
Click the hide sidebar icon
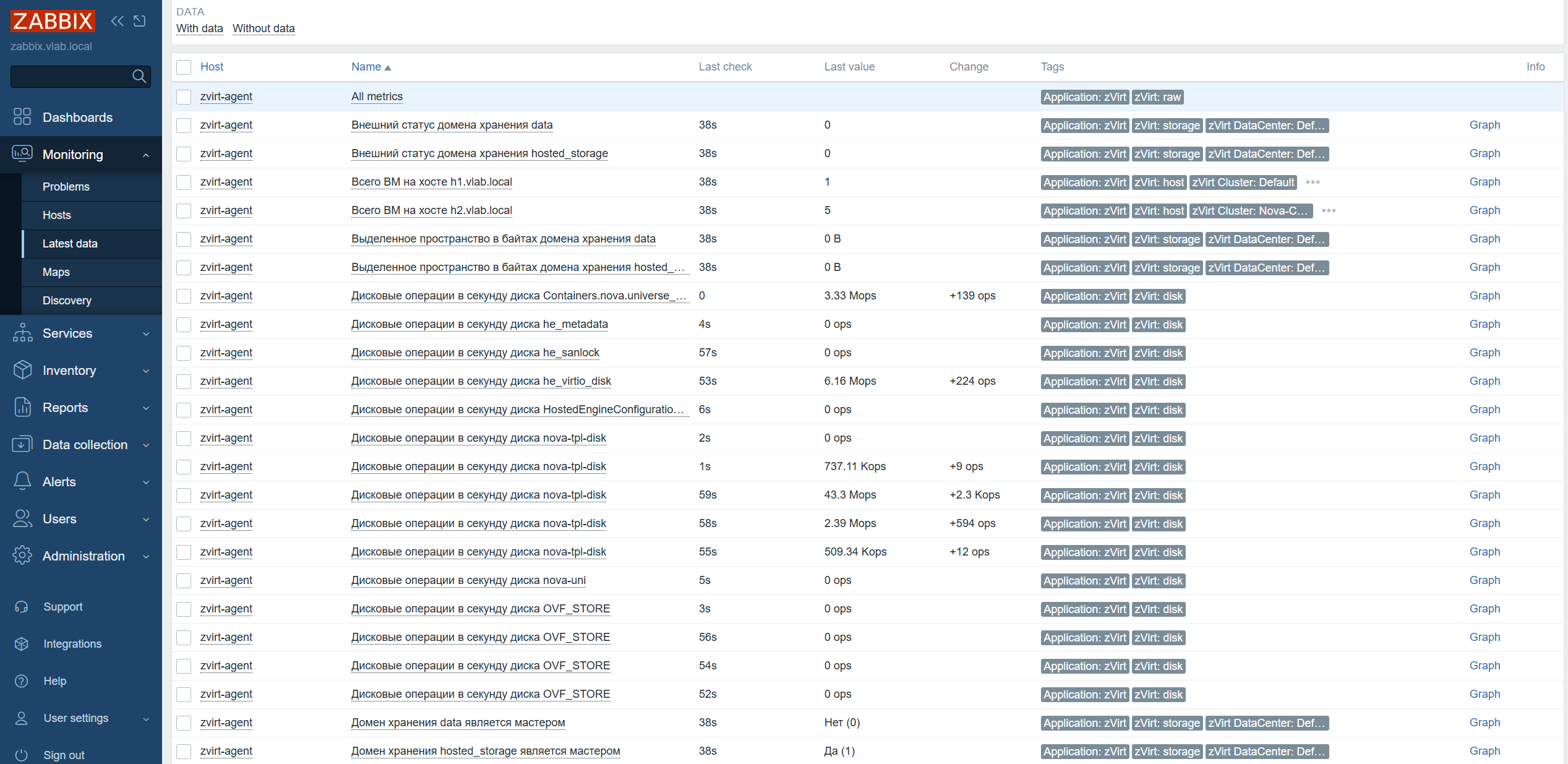point(140,21)
